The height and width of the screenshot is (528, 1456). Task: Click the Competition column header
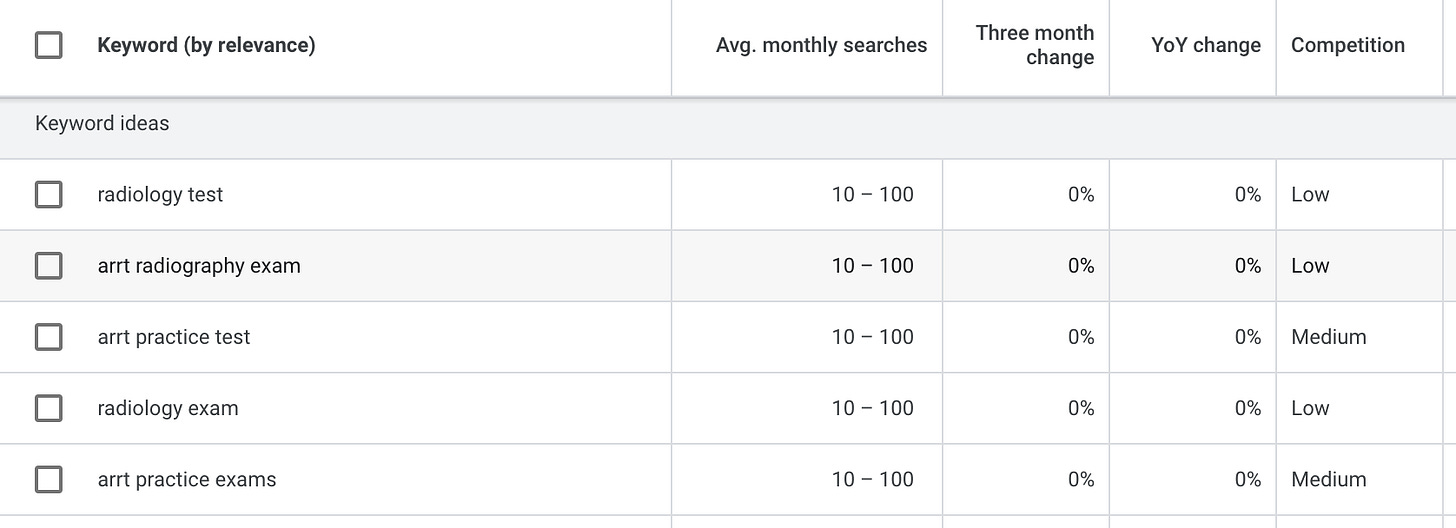1347,45
